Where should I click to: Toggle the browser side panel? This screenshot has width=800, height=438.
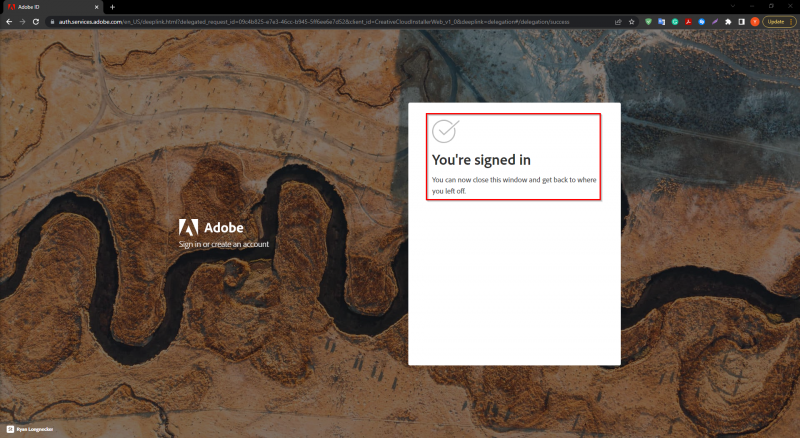pos(741,22)
